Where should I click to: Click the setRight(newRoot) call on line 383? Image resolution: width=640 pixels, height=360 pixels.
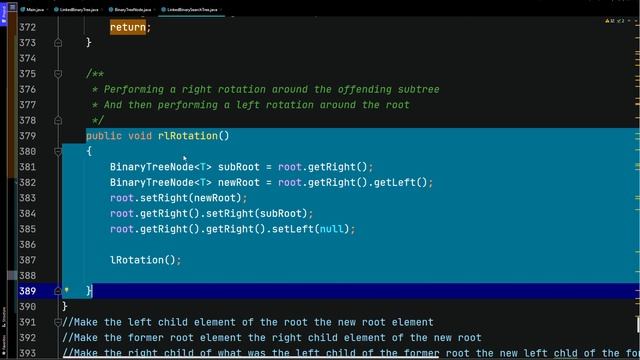[191, 198]
